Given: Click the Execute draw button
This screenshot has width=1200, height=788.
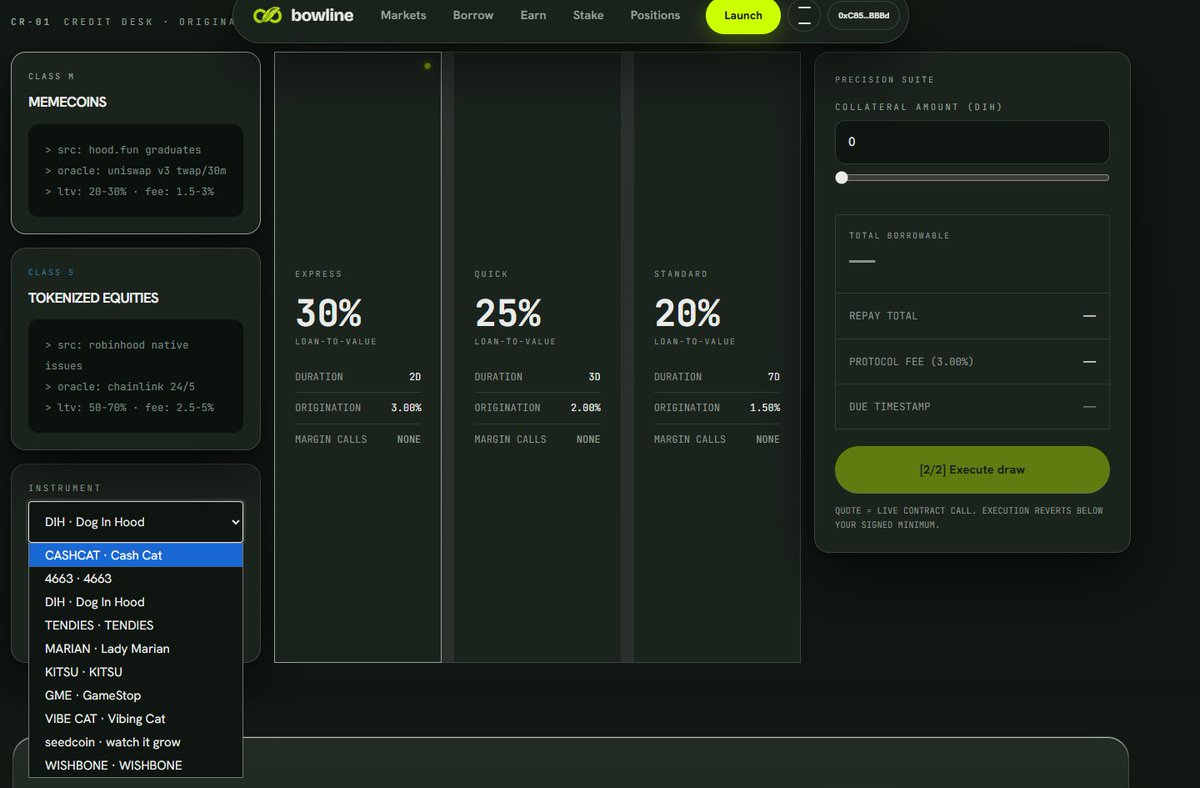Looking at the screenshot, I should (x=972, y=470).
